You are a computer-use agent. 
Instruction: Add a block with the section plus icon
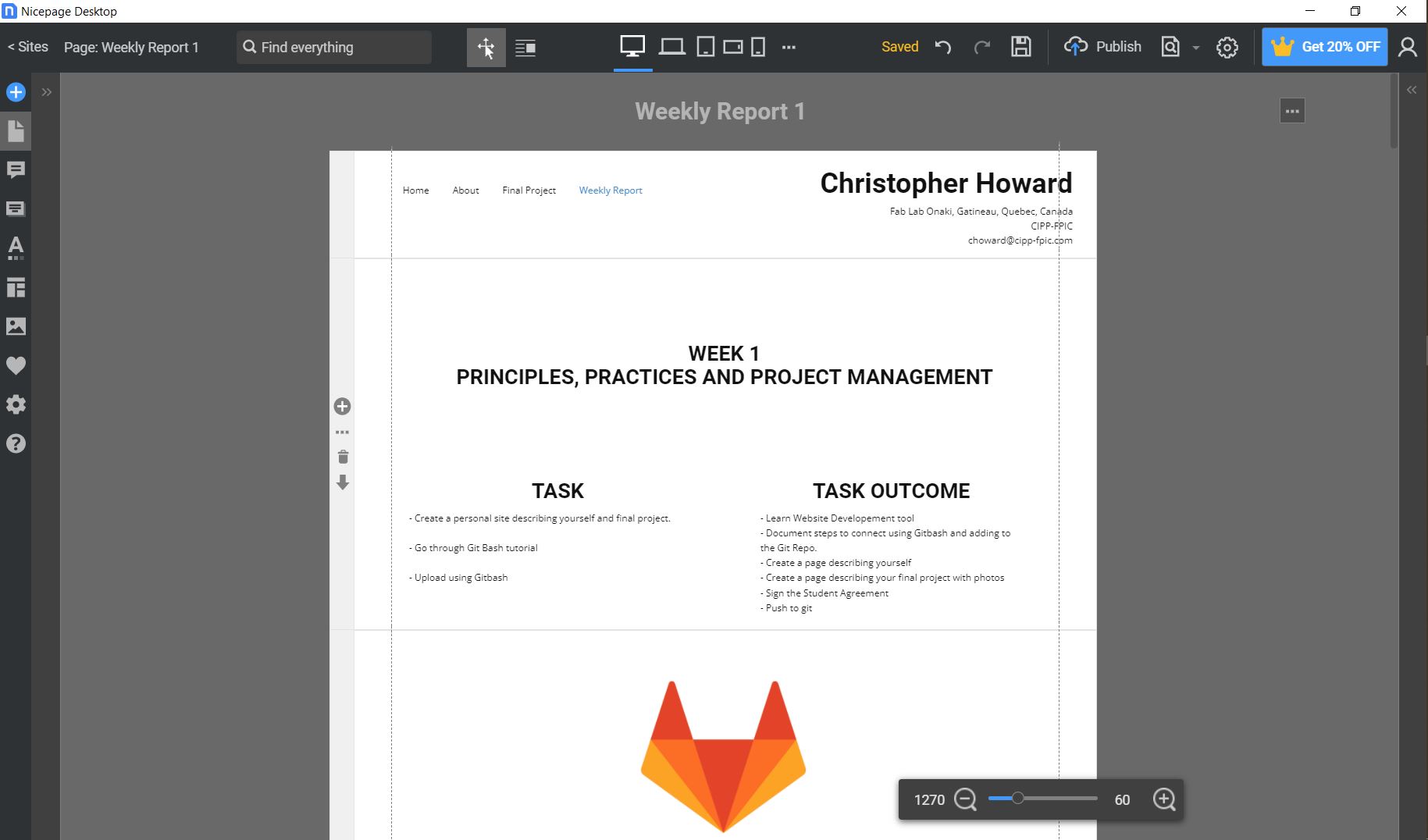pos(342,406)
